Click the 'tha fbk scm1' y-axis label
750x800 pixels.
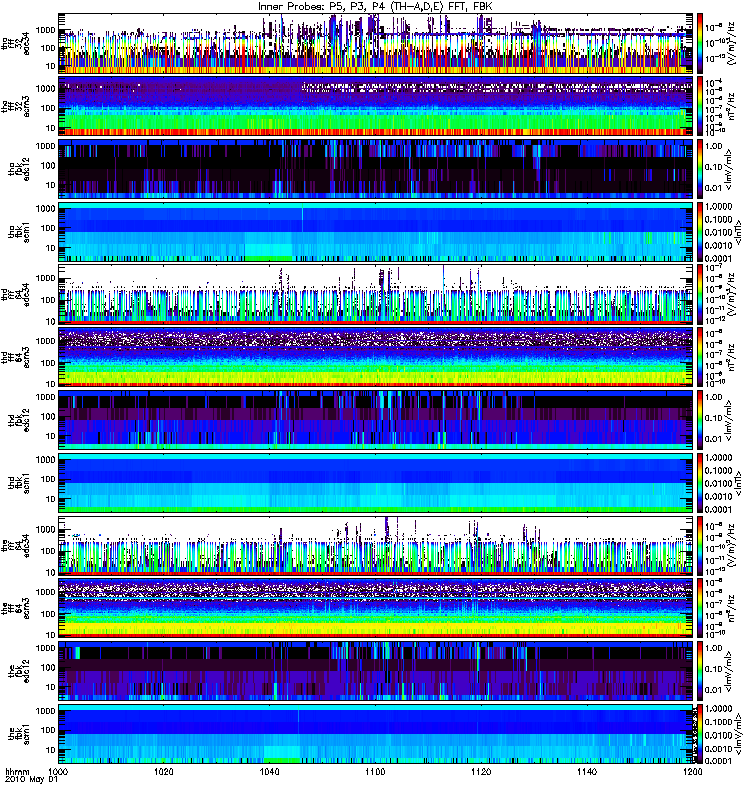point(19,232)
